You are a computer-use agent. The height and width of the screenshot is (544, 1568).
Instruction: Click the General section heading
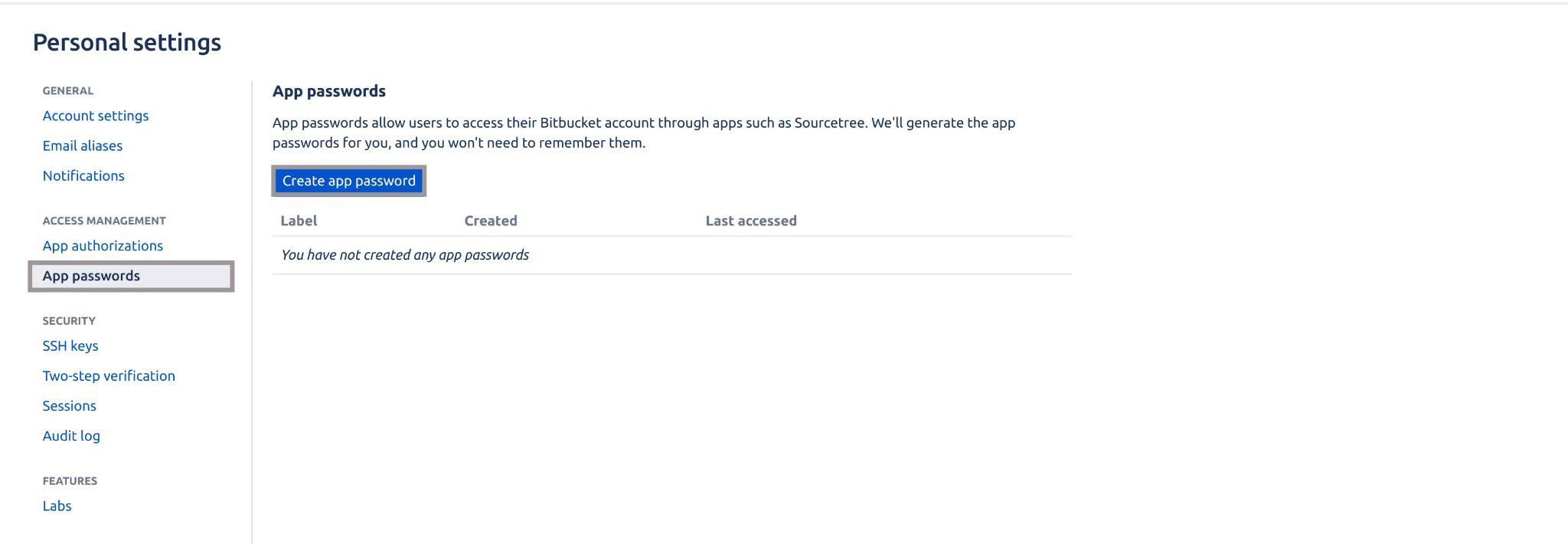click(x=67, y=90)
